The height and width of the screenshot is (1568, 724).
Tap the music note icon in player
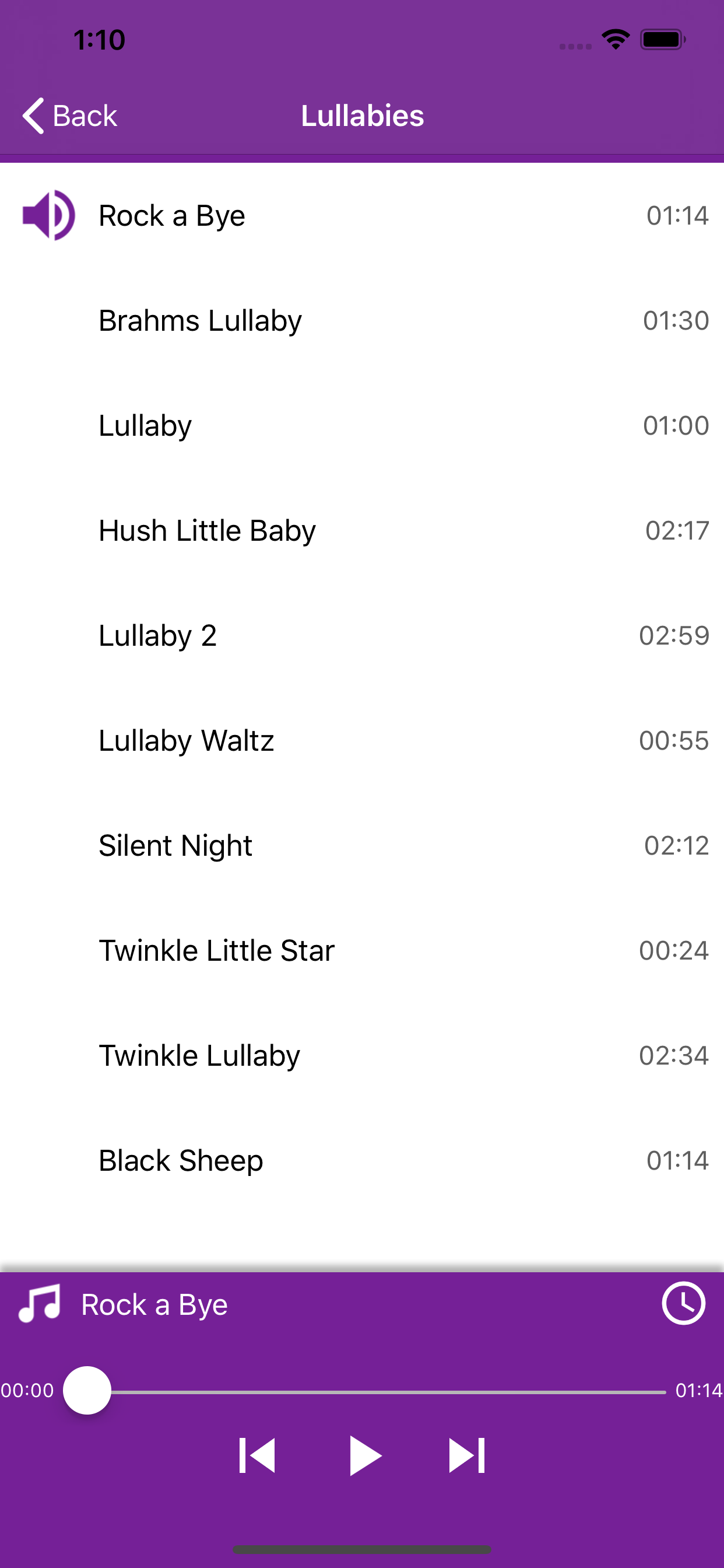click(40, 1304)
